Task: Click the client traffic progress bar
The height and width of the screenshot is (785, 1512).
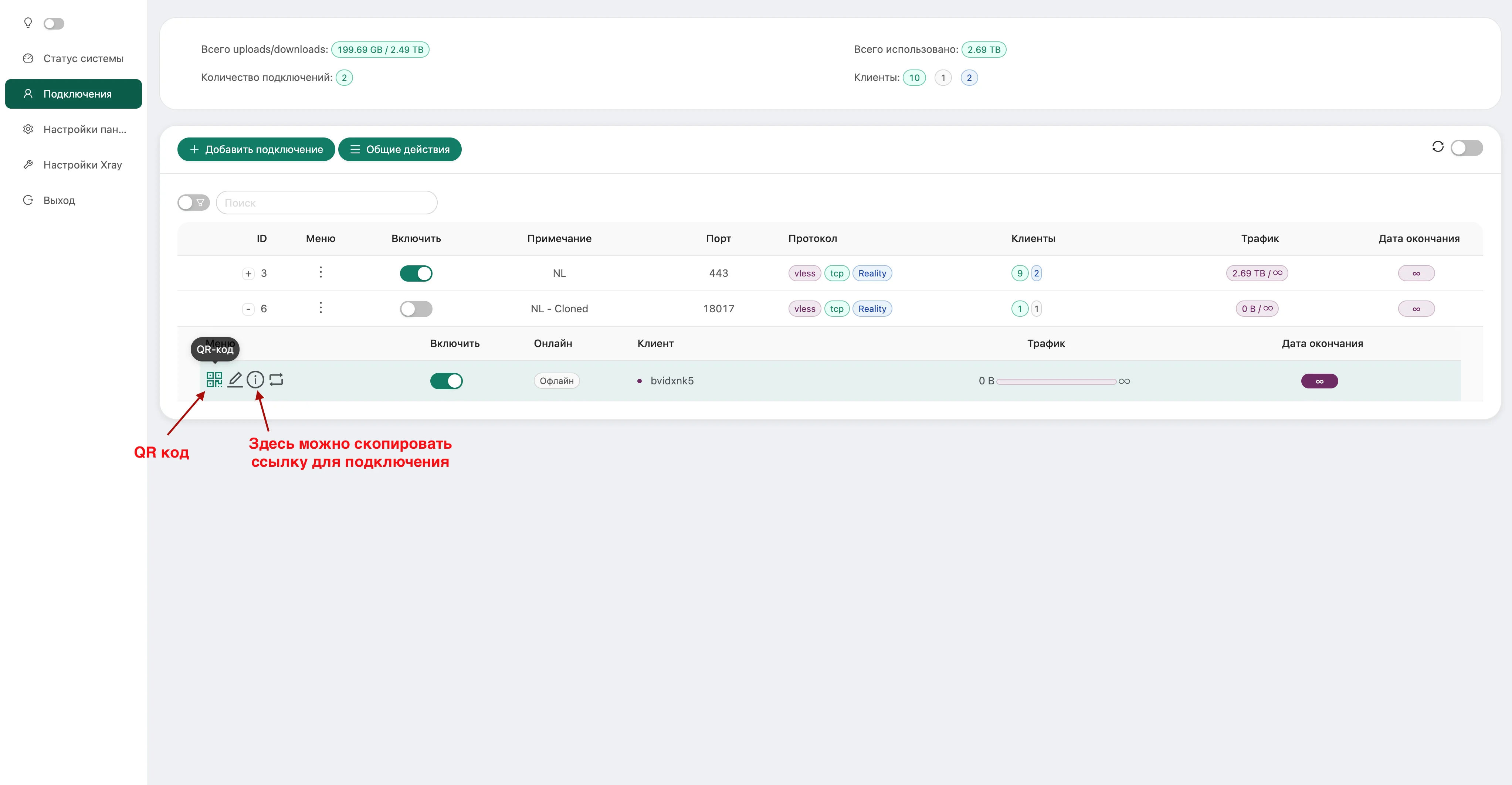Action: pos(1056,381)
